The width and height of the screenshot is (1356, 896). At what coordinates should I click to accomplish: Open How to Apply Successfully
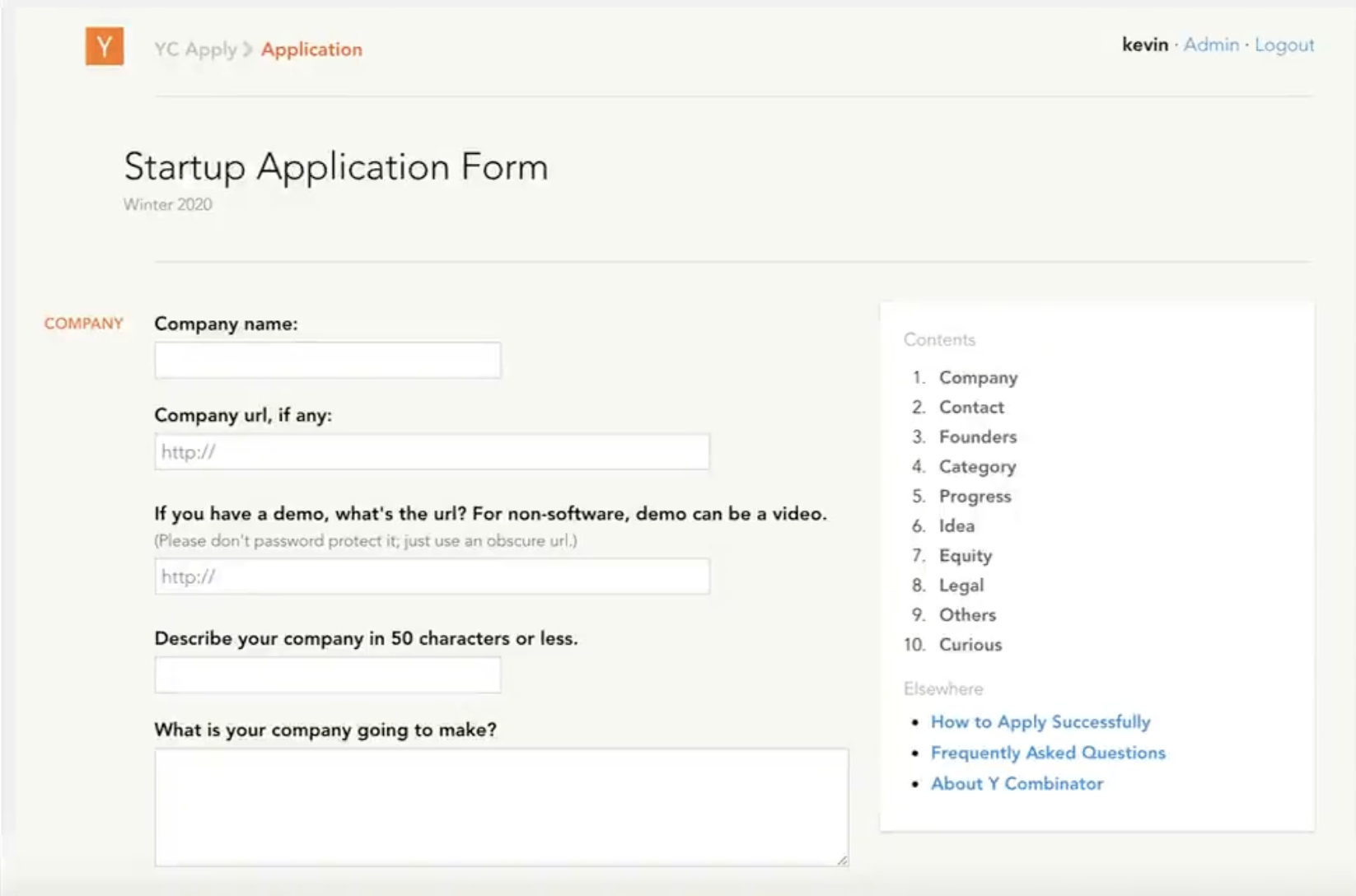(1040, 721)
